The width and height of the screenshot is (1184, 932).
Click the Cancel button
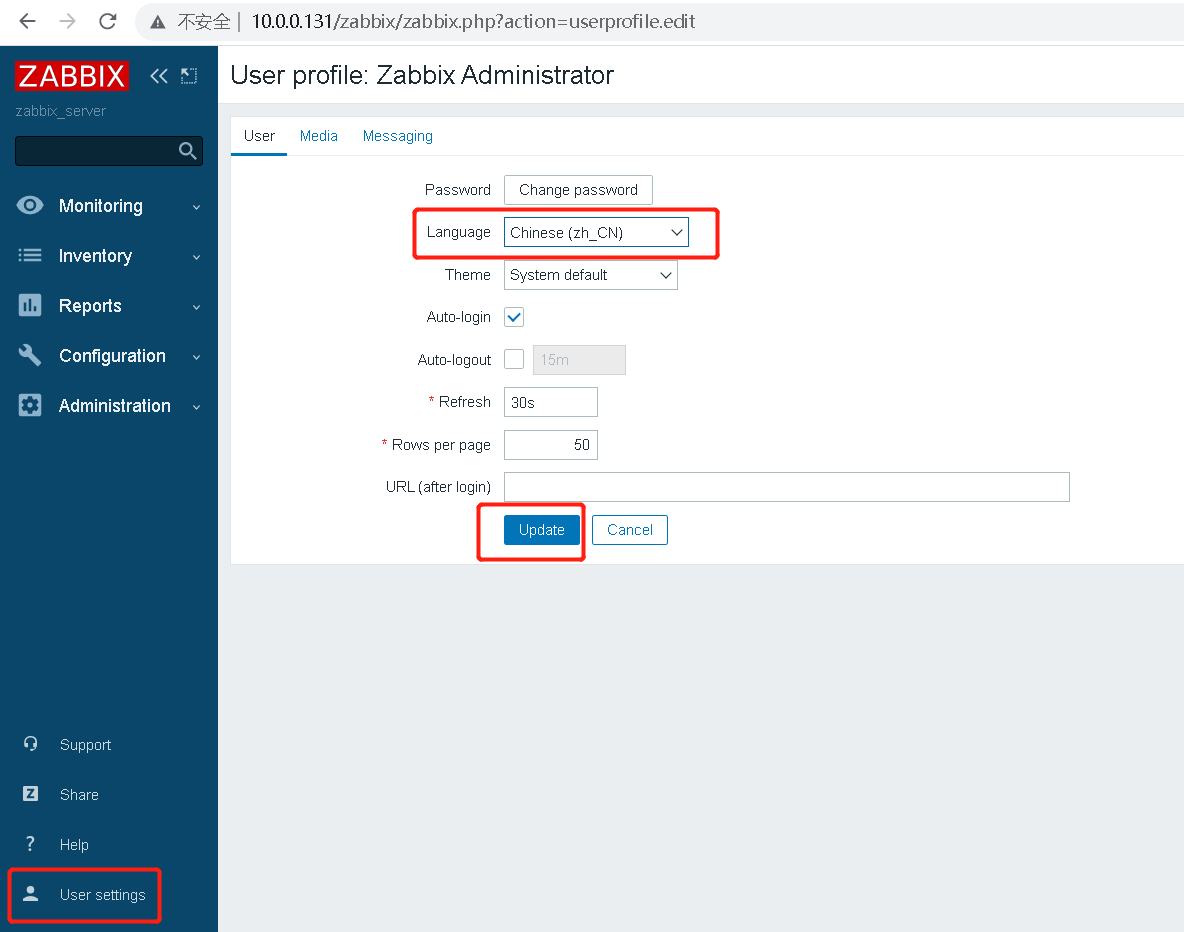coord(630,529)
